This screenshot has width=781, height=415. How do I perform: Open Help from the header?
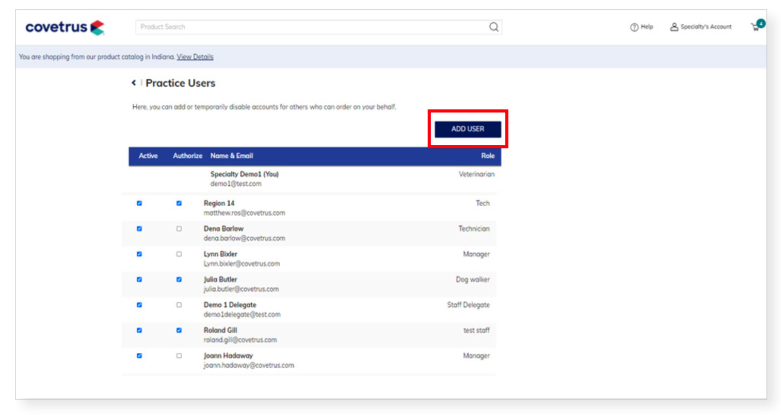coord(642,27)
